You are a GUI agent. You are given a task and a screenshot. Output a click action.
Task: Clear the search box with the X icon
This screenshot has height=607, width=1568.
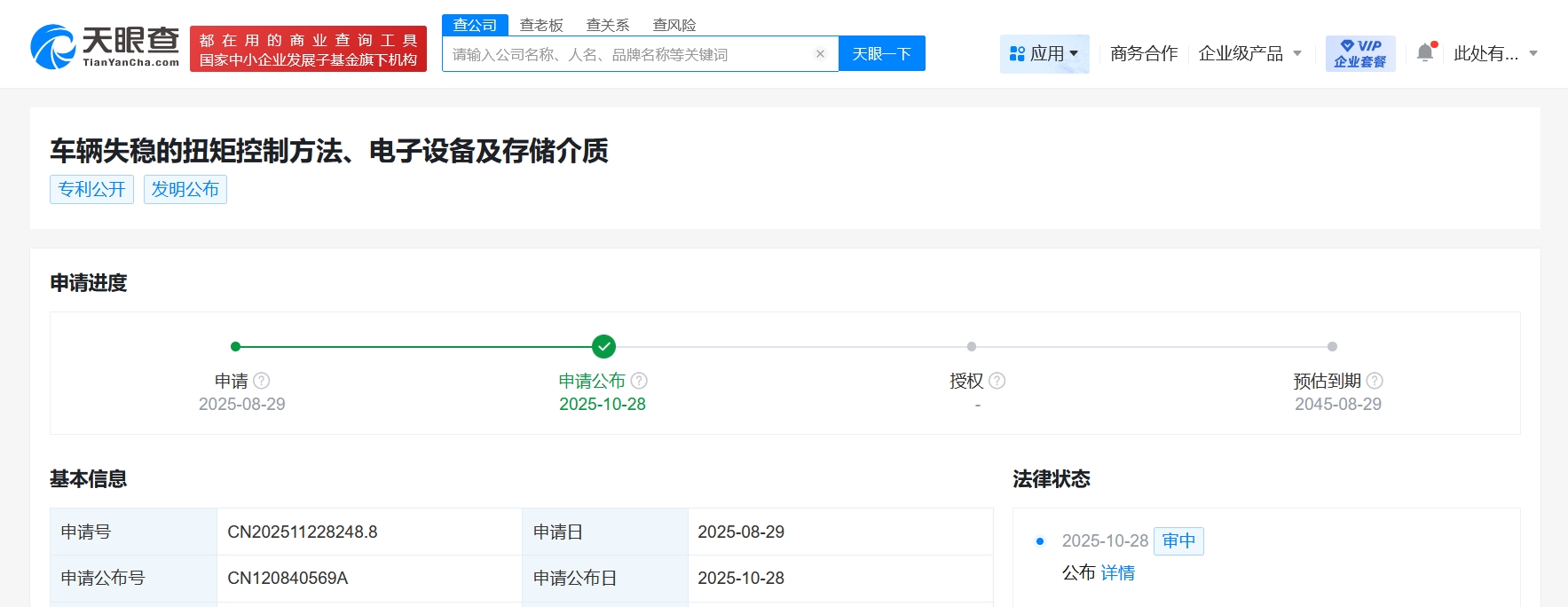(x=820, y=54)
